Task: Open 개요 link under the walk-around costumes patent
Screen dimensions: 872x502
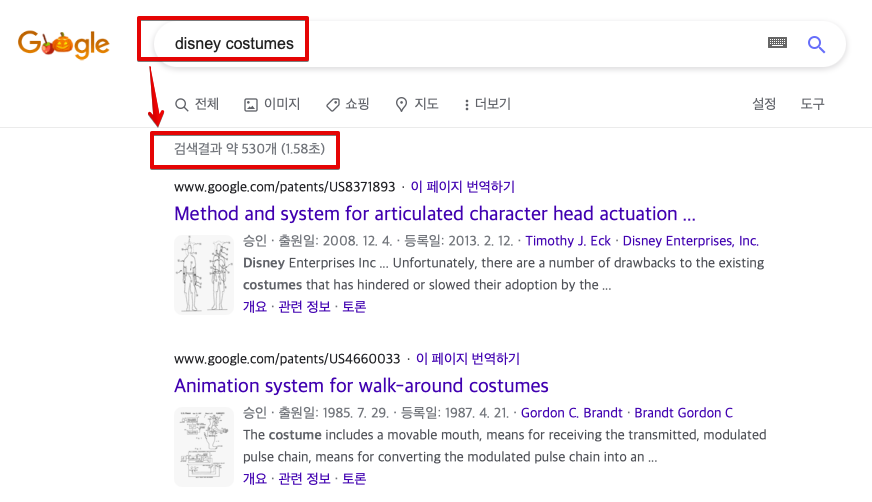Action: coord(255,479)
